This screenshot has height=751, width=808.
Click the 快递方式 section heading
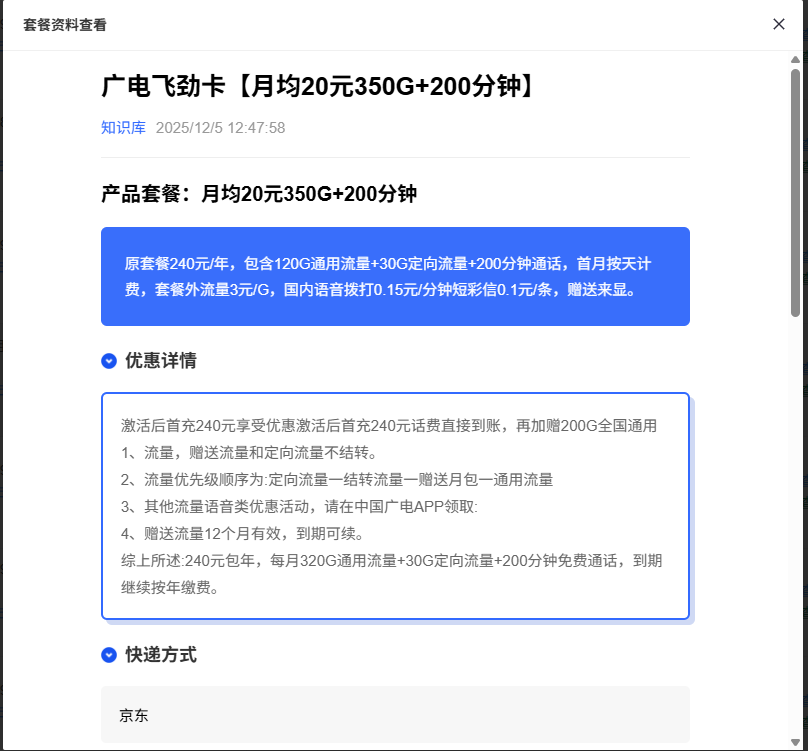pyautogui.click(x=160, y=655)
